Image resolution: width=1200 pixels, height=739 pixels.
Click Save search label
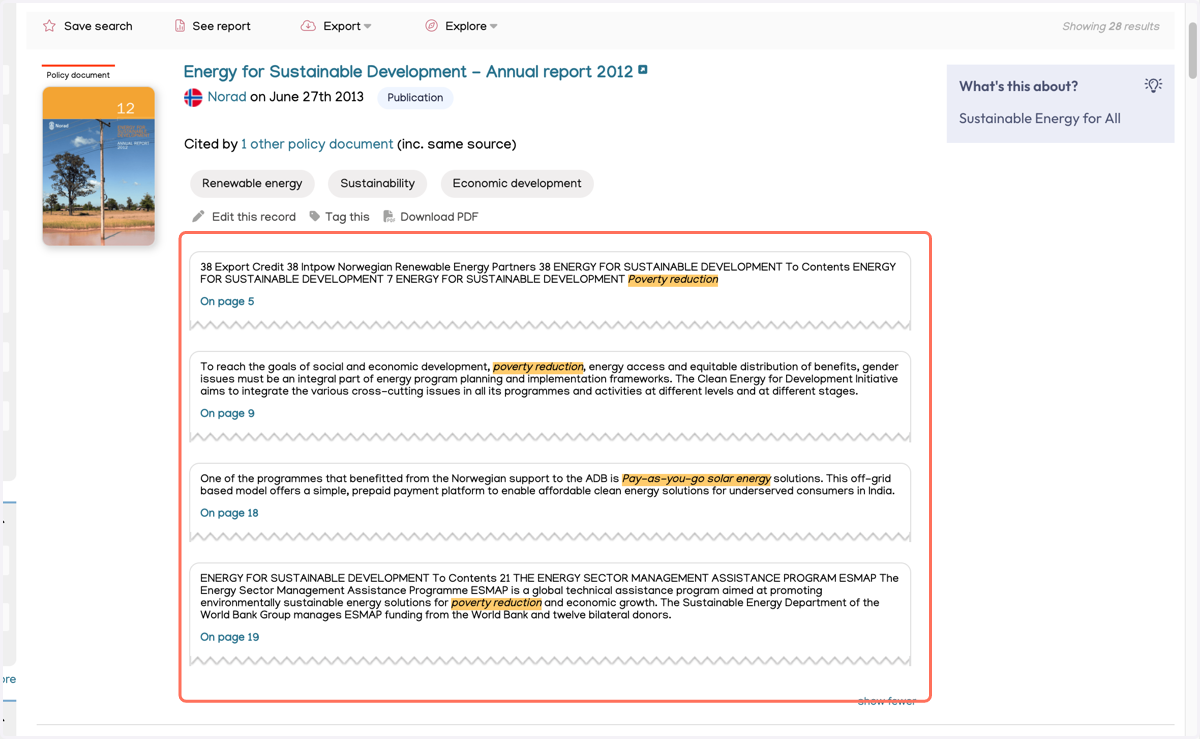coord(98,26)
